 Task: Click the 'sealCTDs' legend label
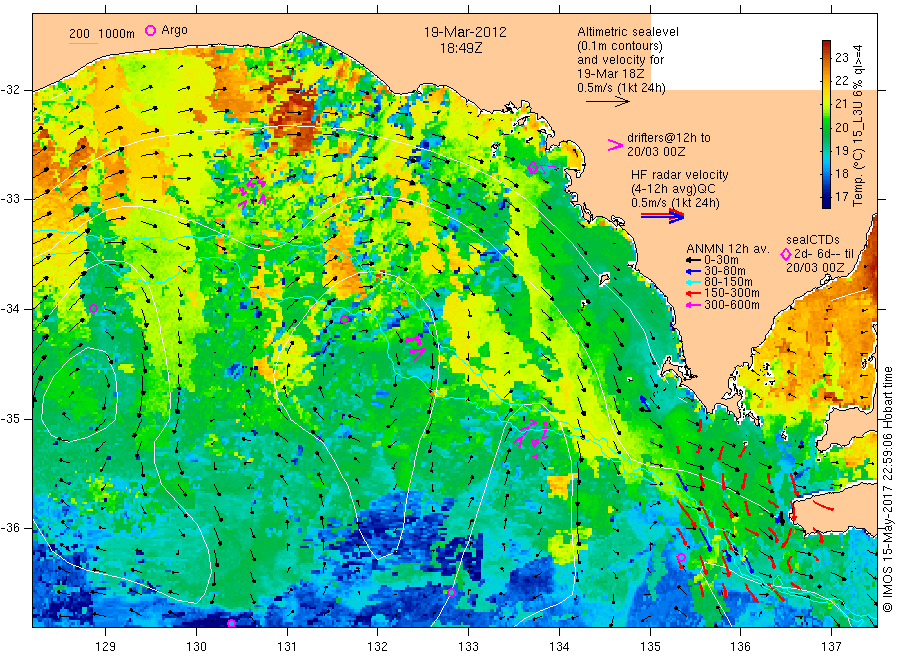[813, 240]
